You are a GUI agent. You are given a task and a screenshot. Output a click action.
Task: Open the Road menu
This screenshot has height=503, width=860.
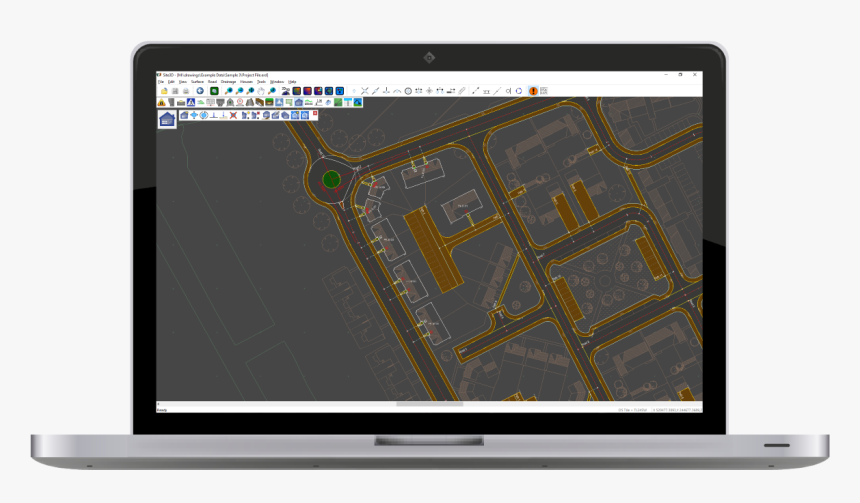pyautogui.click(x=212, y=82)
